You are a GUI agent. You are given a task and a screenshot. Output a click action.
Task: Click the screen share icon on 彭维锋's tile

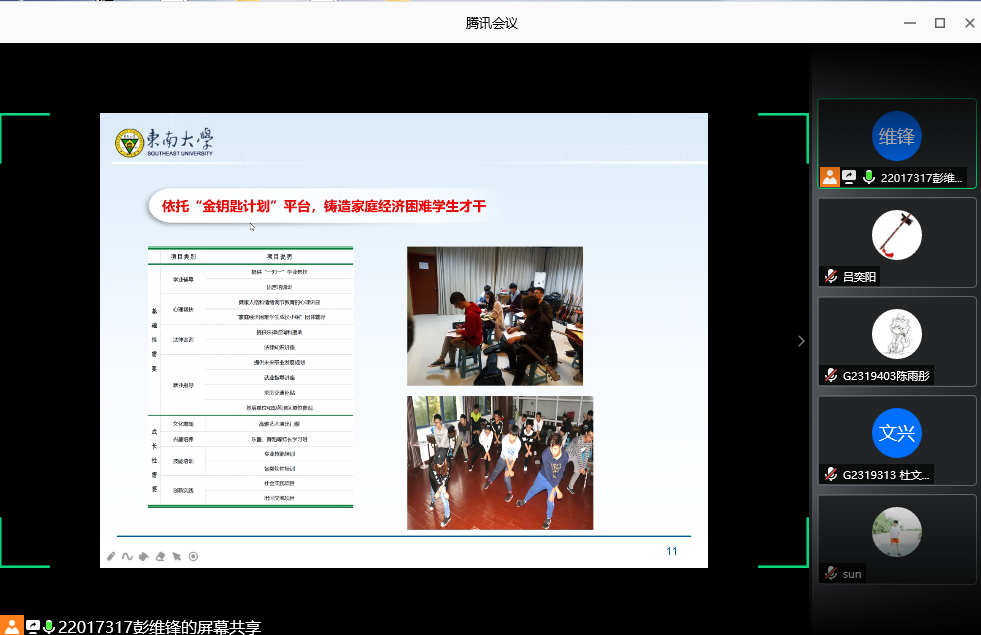(x=849, y=177)
